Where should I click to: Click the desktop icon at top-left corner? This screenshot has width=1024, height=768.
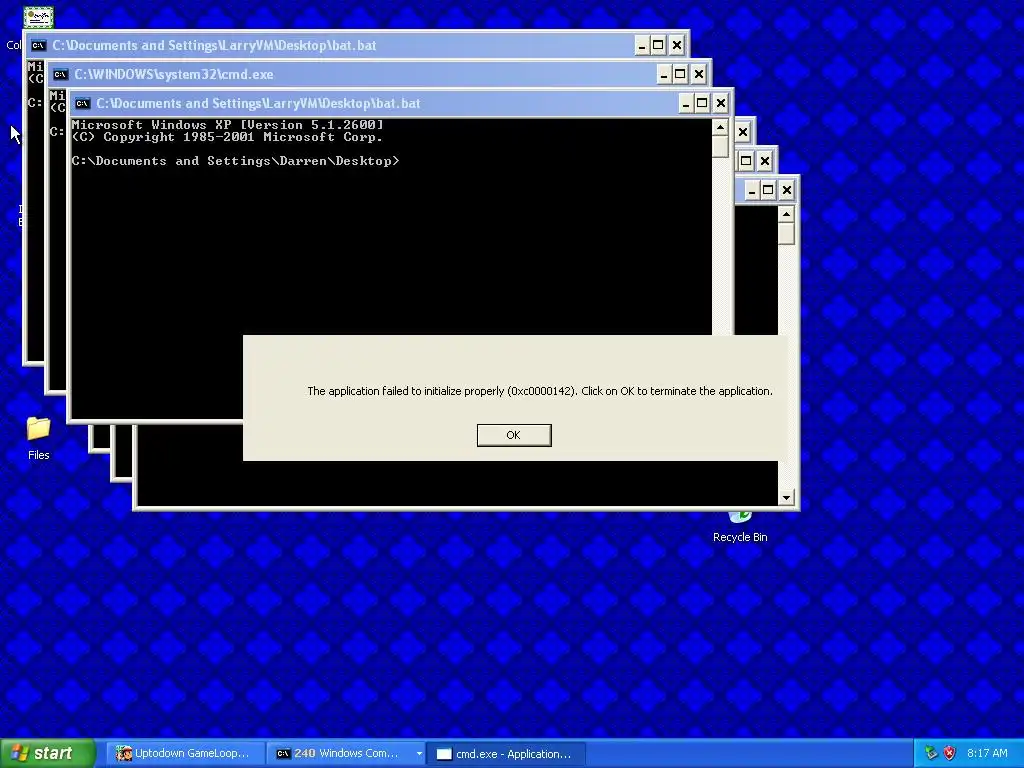click(x=38, y=17)
